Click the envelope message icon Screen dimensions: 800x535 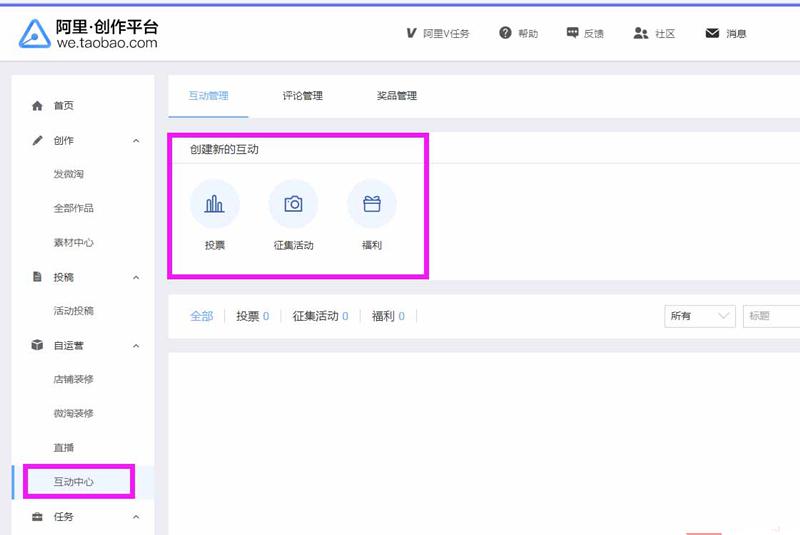click(x=712, y=33)
